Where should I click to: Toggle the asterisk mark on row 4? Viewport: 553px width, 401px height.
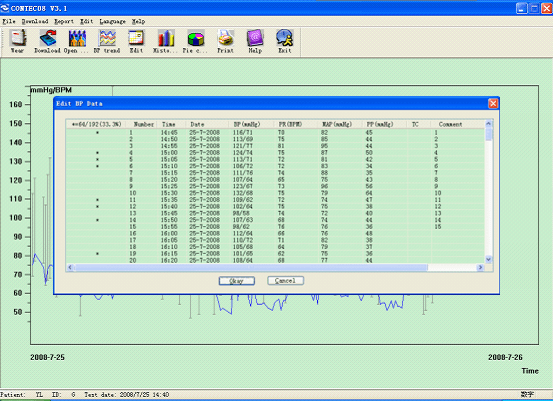coord(97,153)
